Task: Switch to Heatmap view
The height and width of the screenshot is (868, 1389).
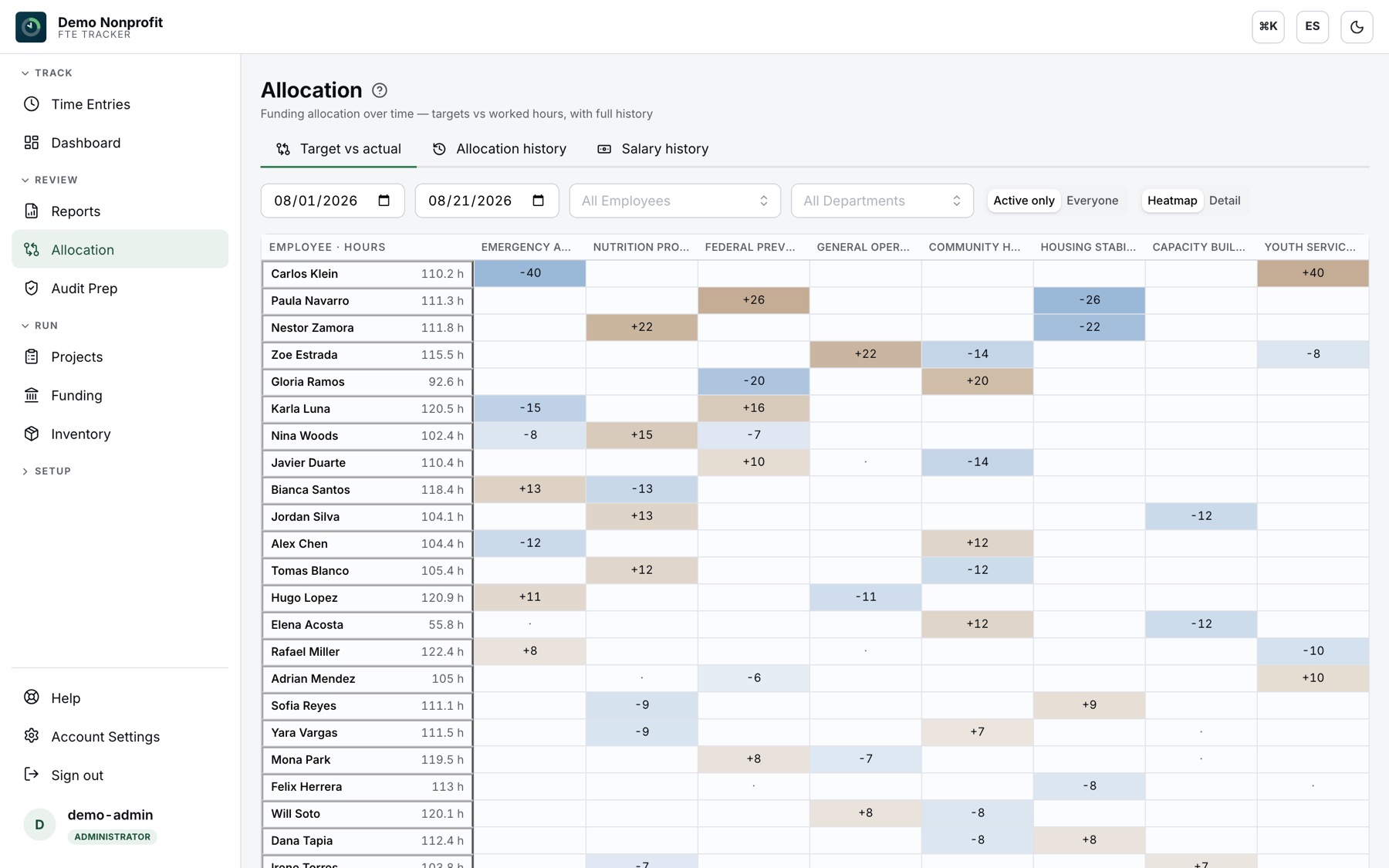Action: coord(1172,201)
